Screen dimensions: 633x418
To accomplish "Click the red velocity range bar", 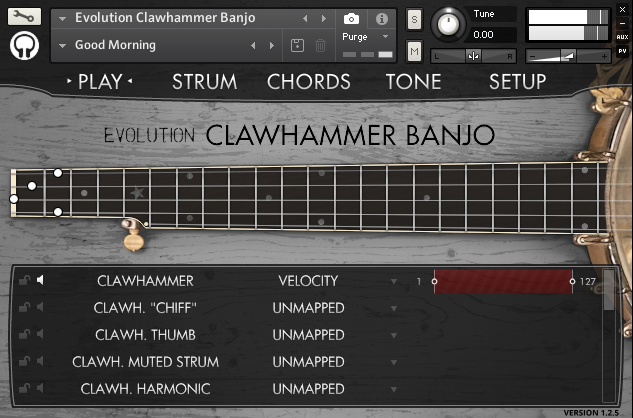I will point(503,281).
